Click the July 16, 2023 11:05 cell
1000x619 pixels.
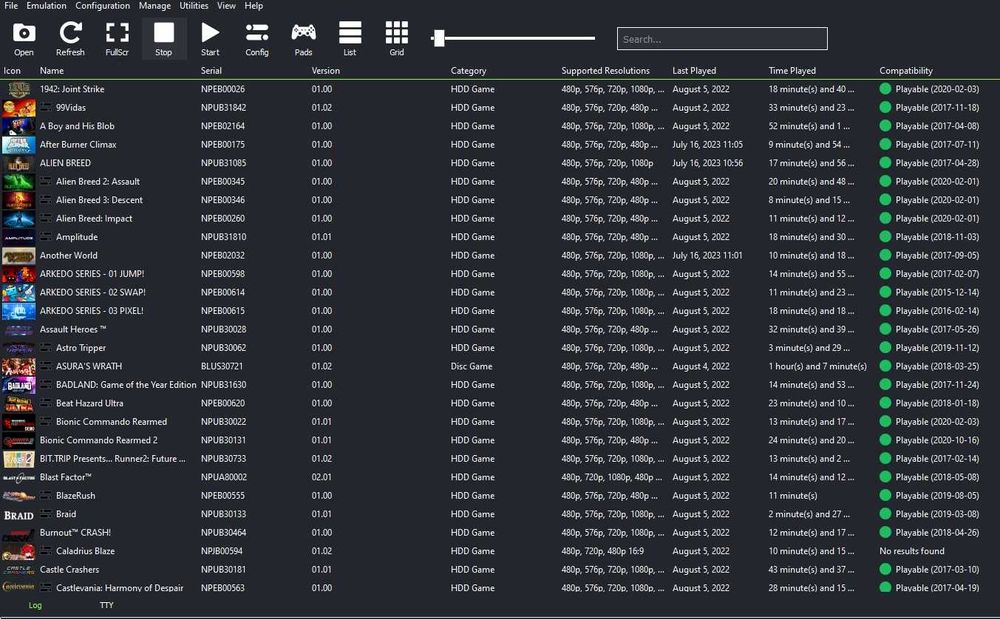(707, 145)
